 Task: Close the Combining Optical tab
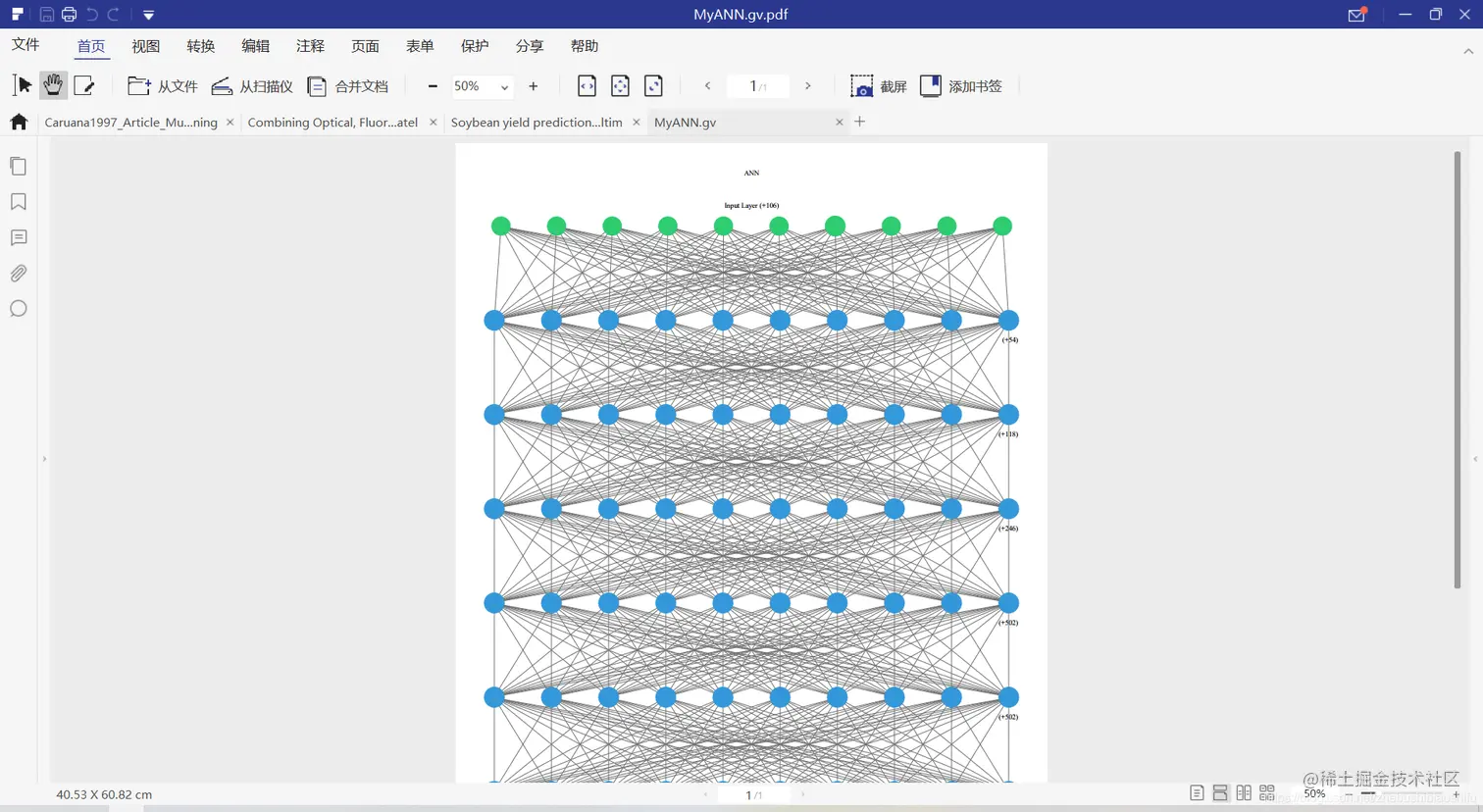433,123
